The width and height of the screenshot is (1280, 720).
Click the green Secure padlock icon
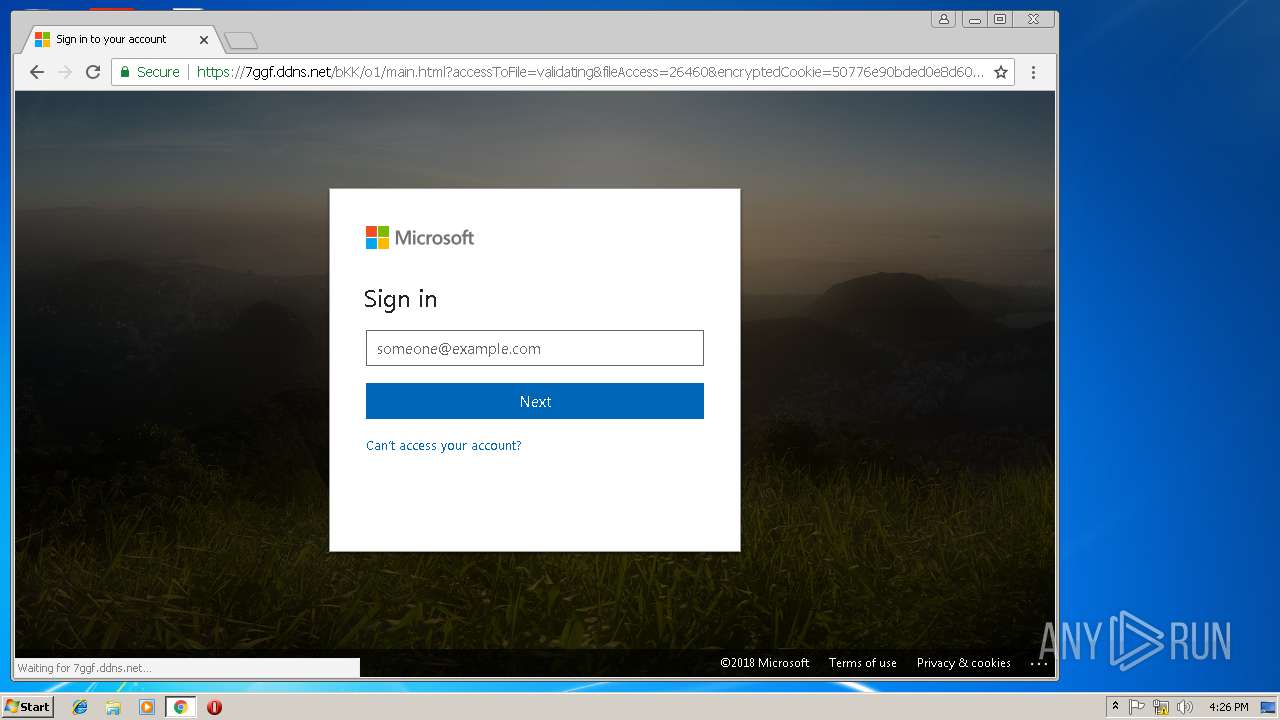125,72
